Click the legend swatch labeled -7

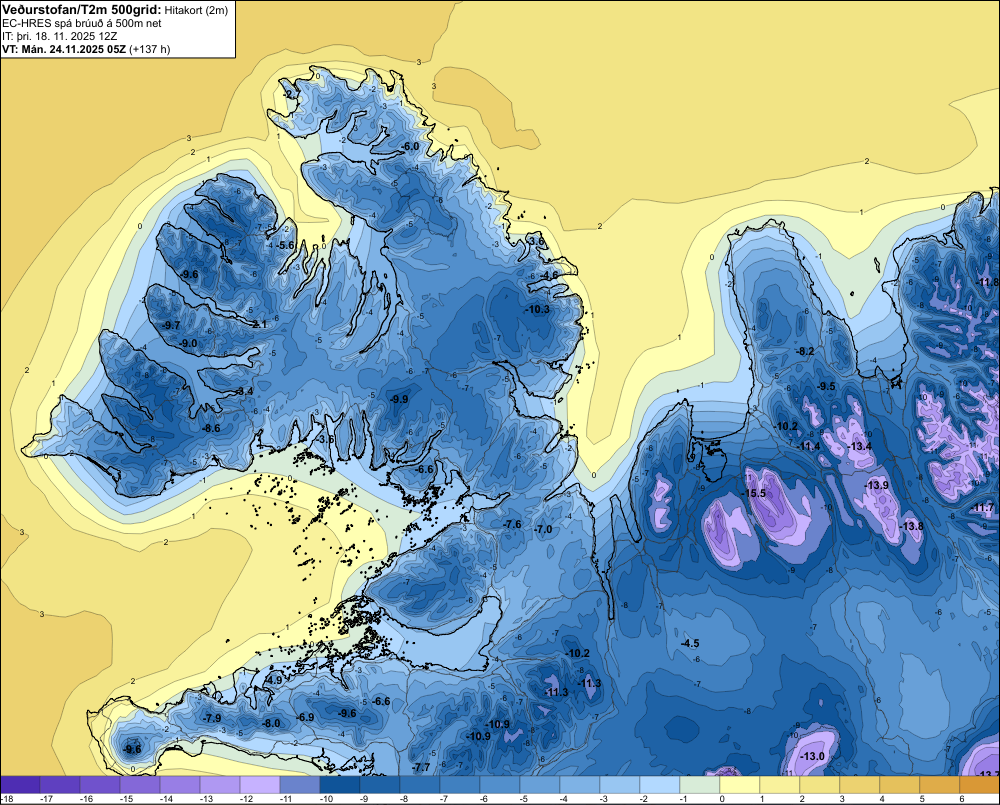click(x=460, y=785)
